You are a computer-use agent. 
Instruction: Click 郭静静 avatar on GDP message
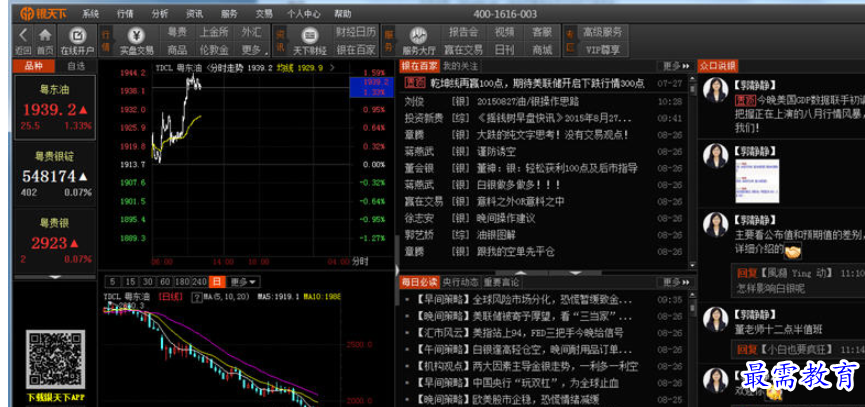[x=715, y=90]
